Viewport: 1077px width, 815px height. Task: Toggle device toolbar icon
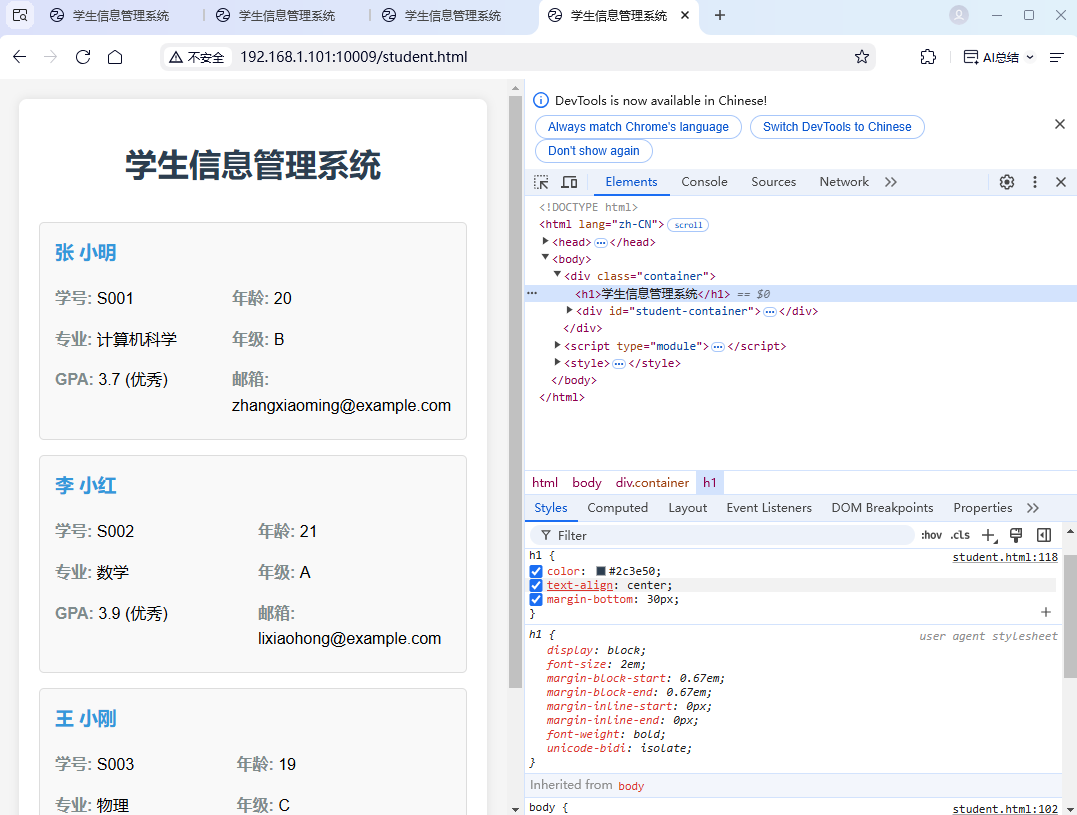(569, 182)
